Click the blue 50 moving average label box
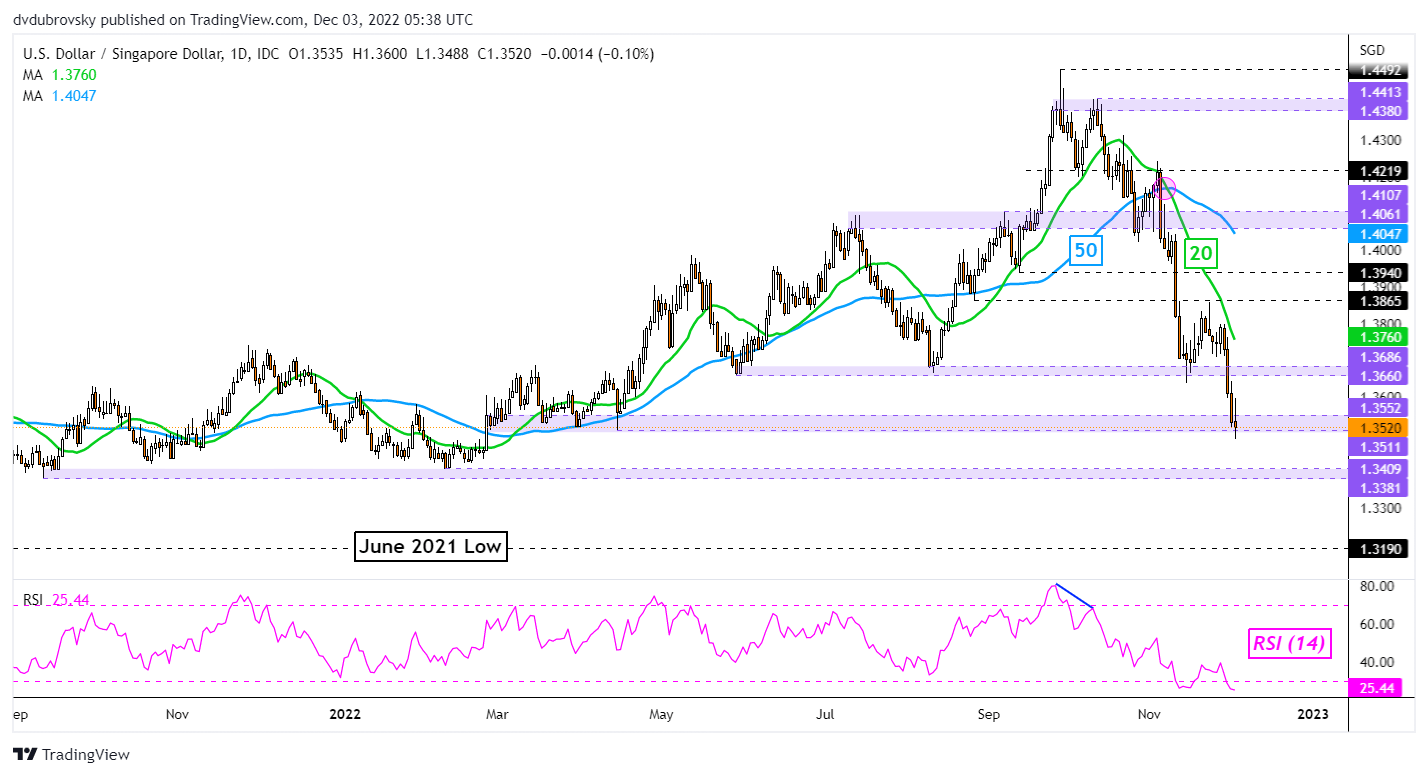Image resolution: width=1428 pixels, height=776 pixels. pos(1084,250)
